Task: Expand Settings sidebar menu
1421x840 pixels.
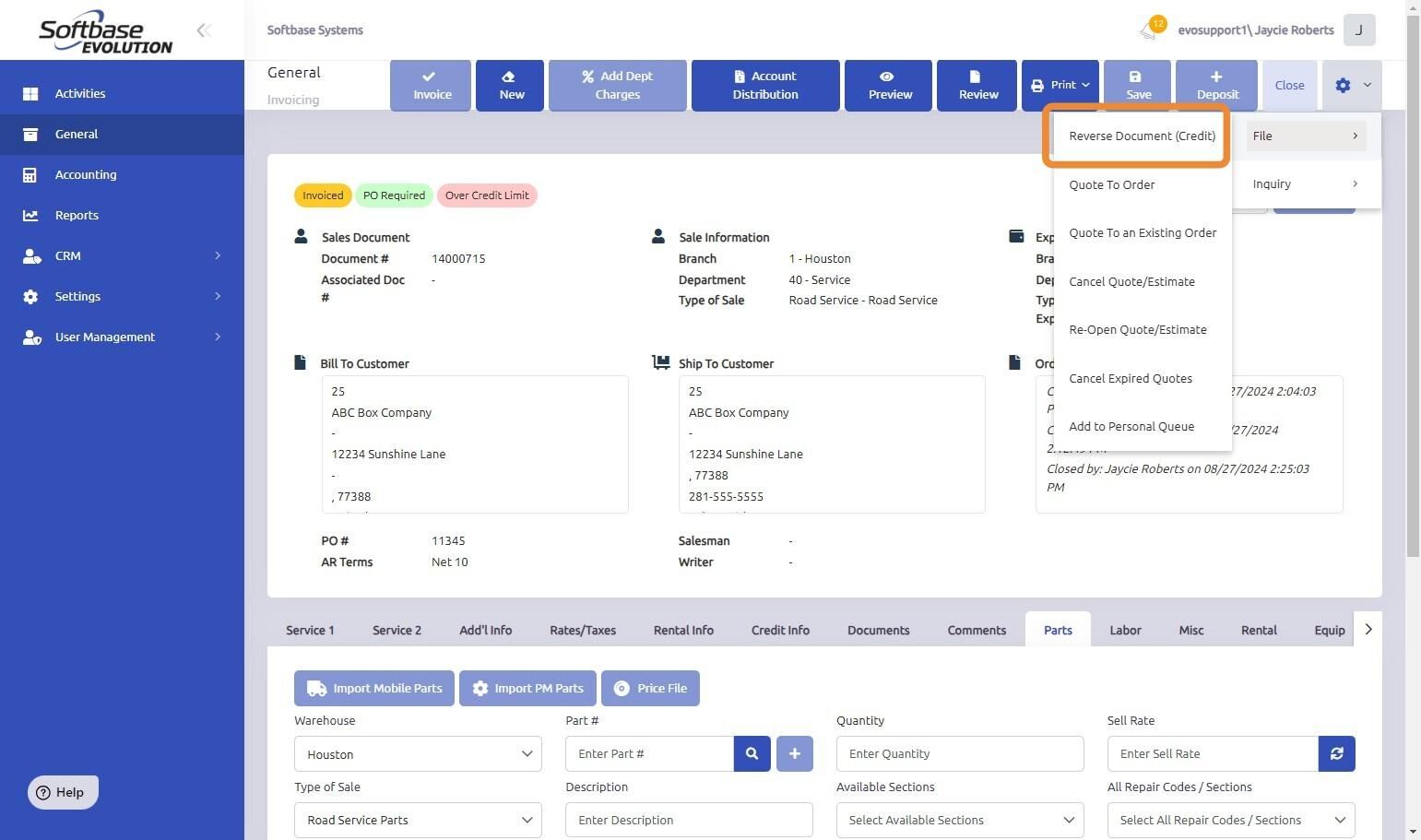Action: point(122,297)
